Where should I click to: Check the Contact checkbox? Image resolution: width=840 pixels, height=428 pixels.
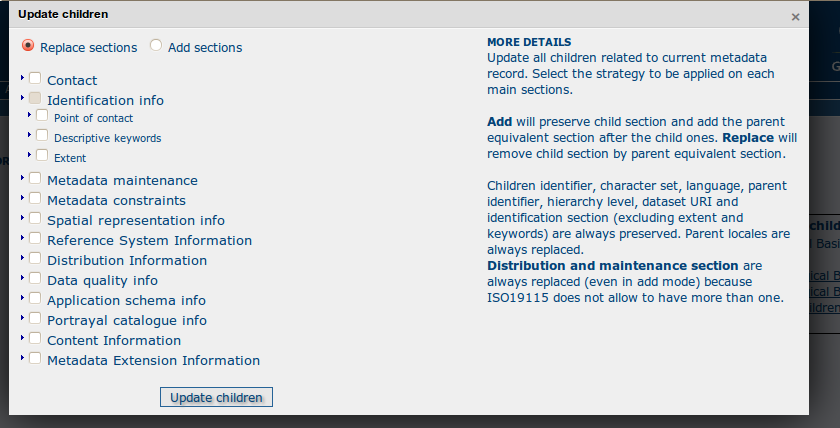point(35,78)
